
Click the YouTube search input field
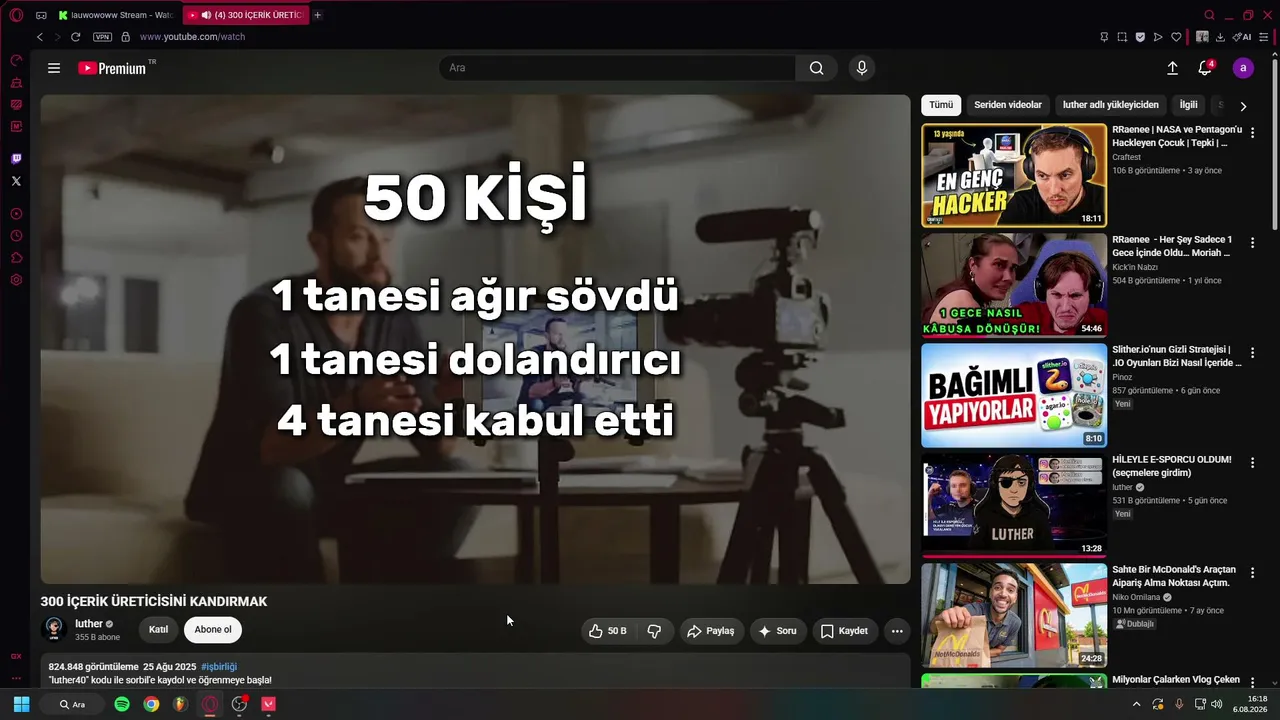point(618,68)
